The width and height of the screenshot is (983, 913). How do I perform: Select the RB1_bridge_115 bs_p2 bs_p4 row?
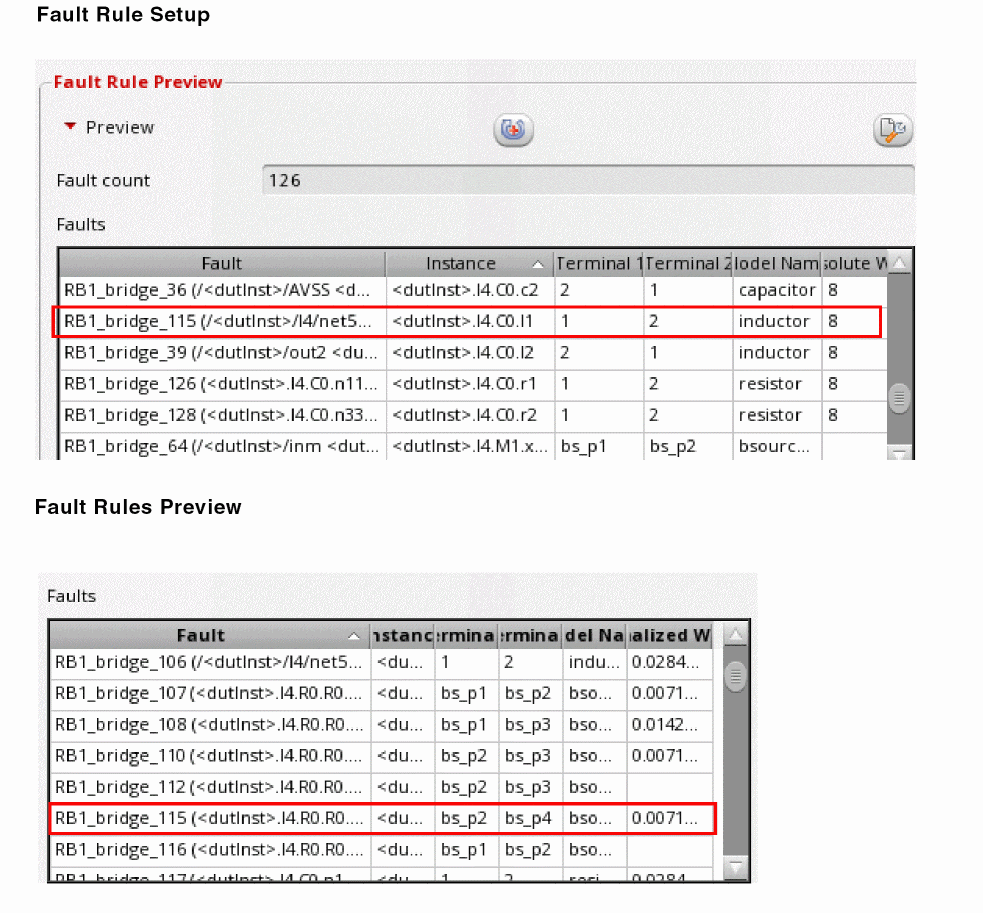click(x=382, y=819)
